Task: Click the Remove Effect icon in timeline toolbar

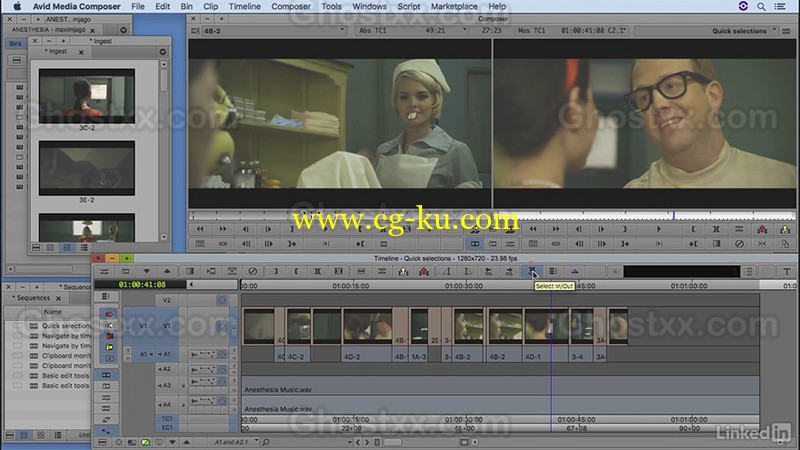Action: pos(253,271)
